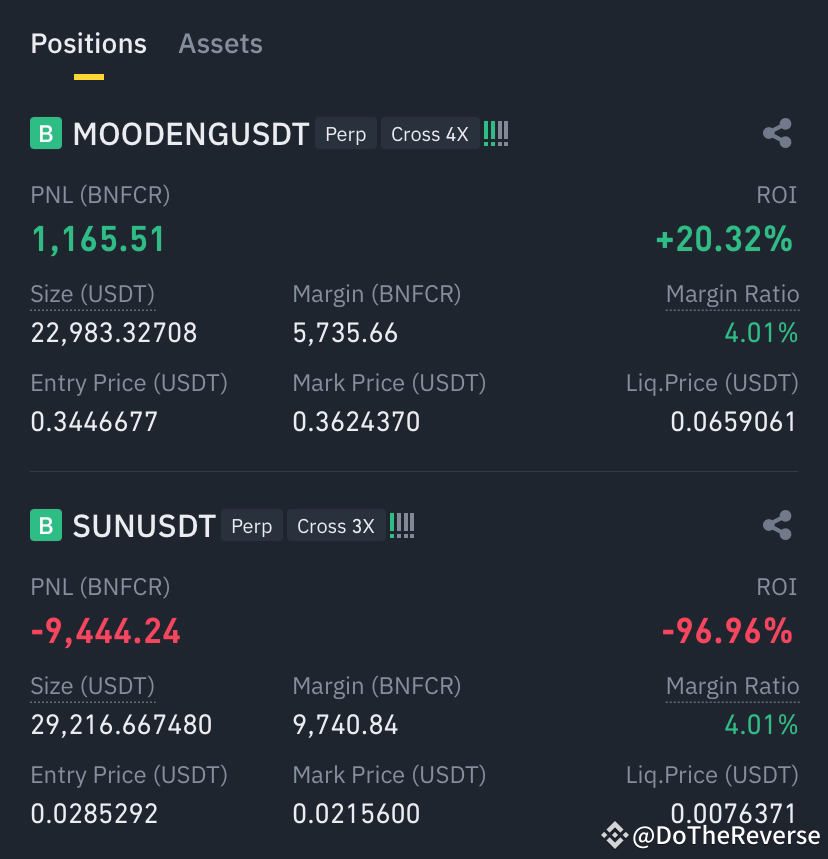Tap the Binance logo watermark
This screenshot has width=828, height=859.
[614, 835]
